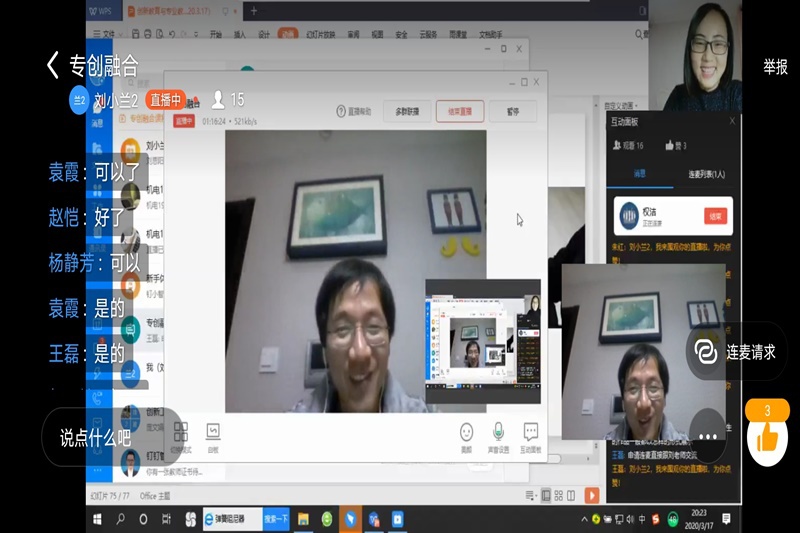Click the 搜索一下 taskbar search button
The image size is (800, 533).
276,519
